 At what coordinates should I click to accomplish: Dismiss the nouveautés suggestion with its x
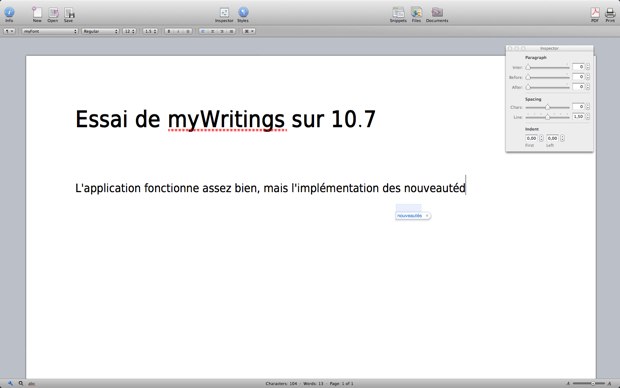click(x=427, y=216)
